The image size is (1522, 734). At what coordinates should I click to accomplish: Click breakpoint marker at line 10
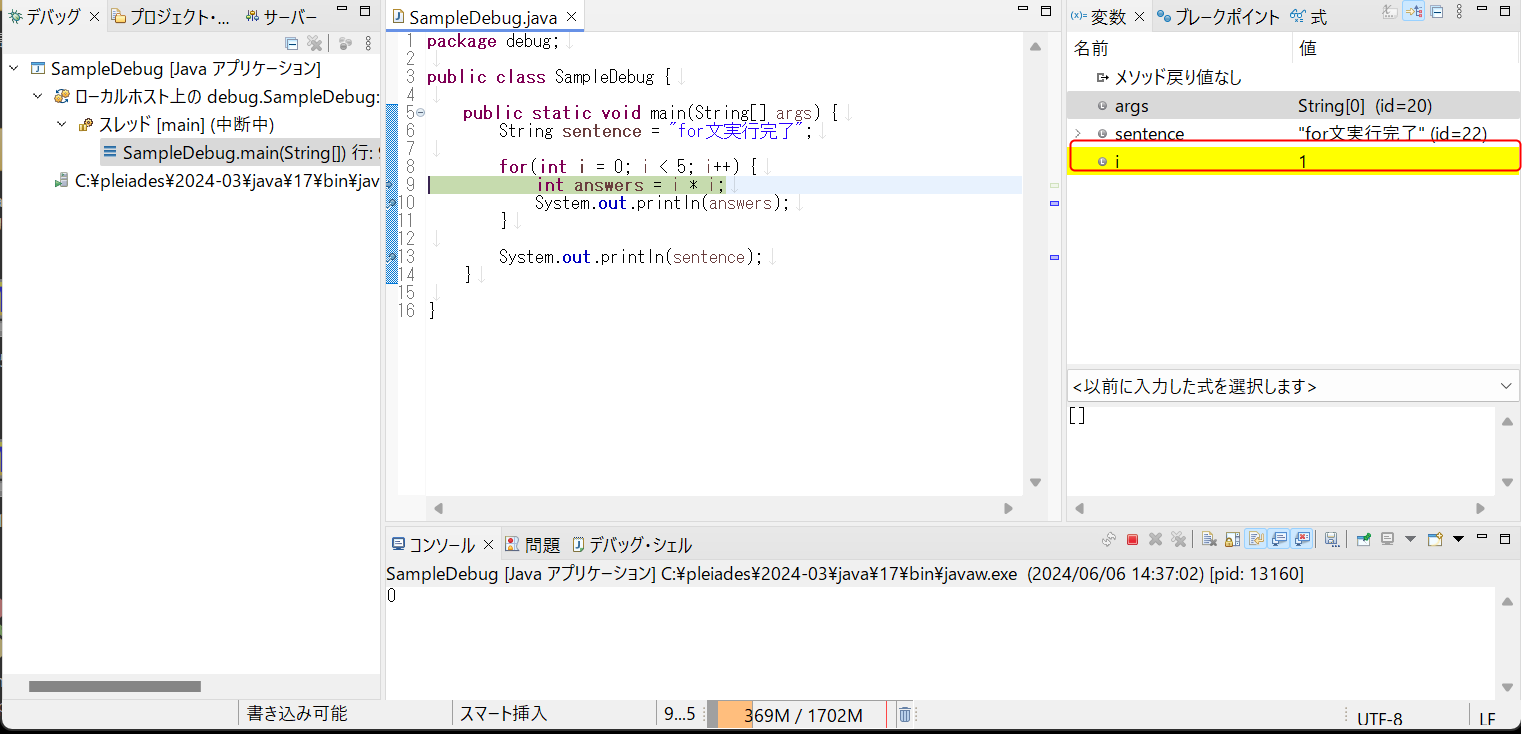point(392,203)
